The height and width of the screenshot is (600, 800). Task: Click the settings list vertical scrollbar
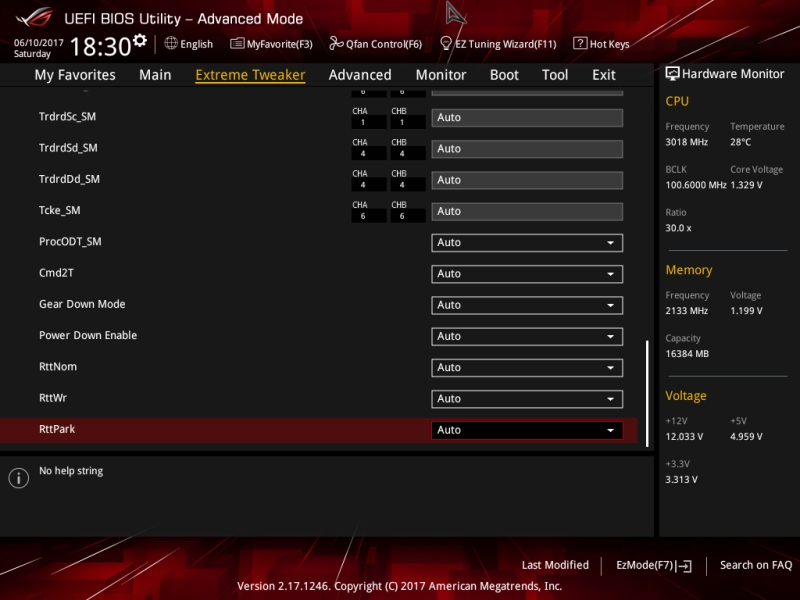647,393
